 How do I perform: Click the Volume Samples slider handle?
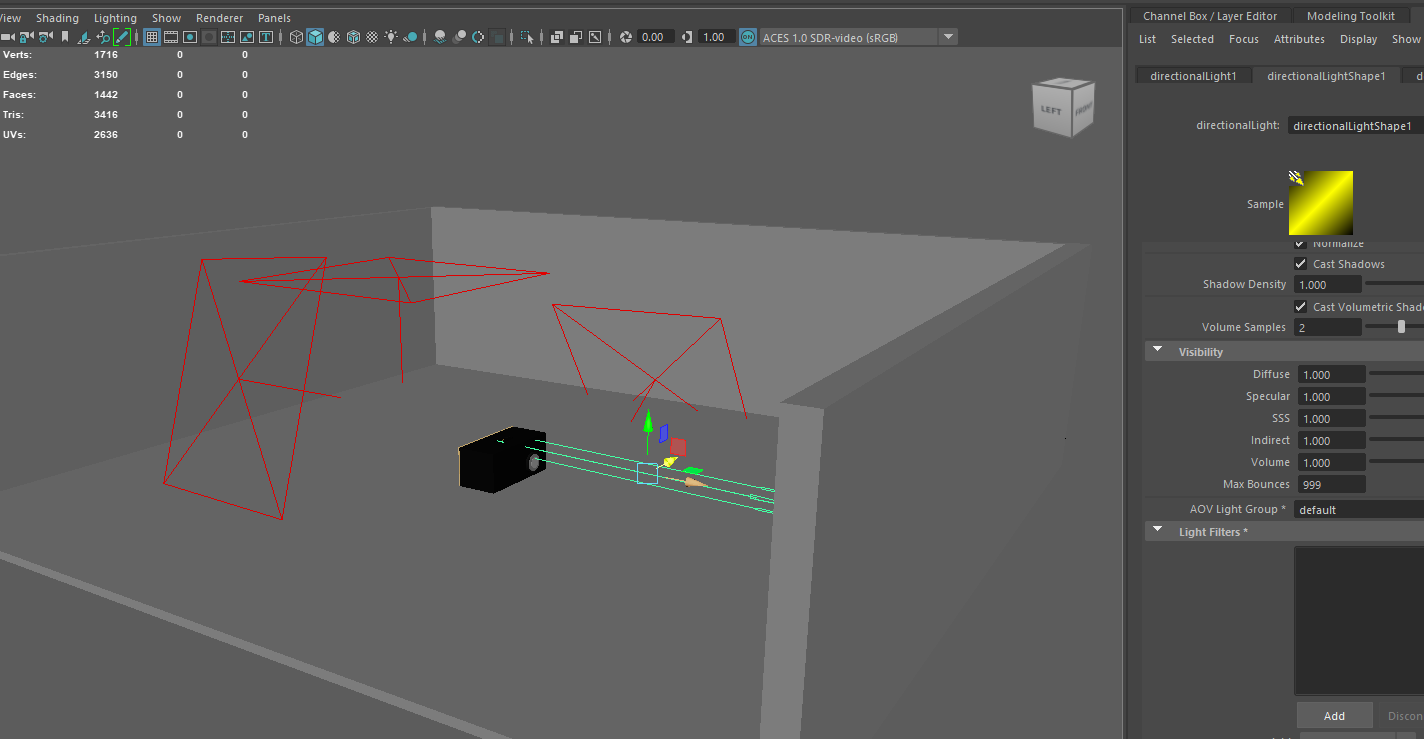[x=1401, y=327]
